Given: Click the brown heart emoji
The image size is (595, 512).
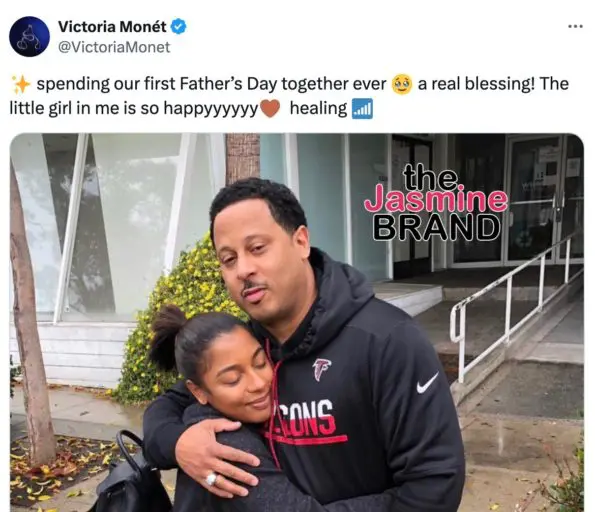Looking at the screenshot, I should 270,109.
